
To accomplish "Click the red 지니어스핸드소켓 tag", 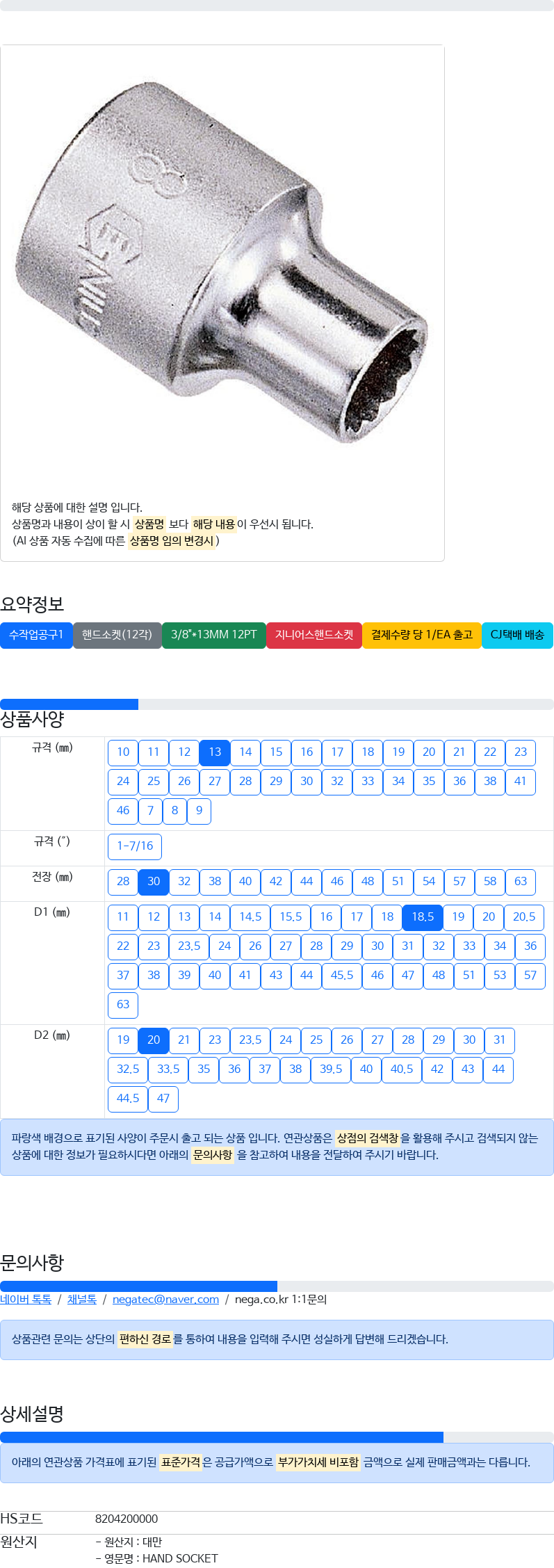I will [x=314, y=635].
